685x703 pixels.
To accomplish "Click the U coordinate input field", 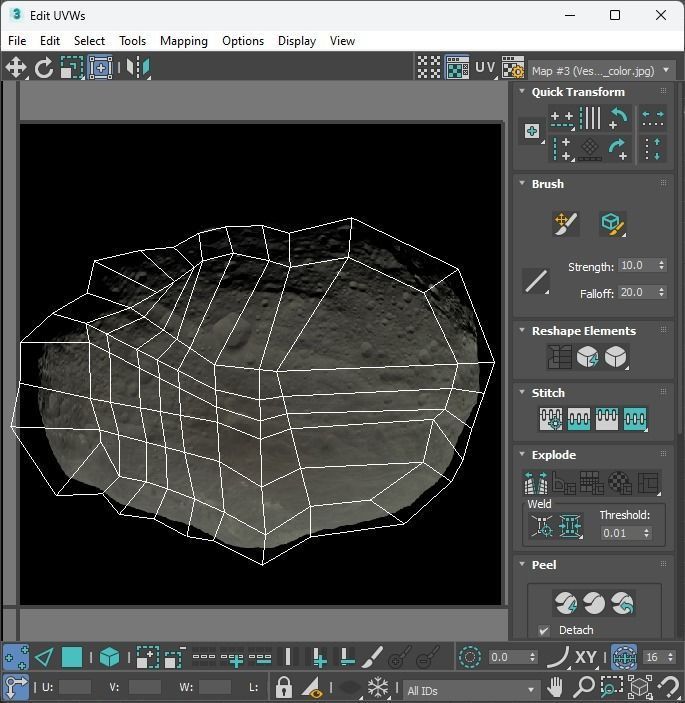I will click(75, 687).
